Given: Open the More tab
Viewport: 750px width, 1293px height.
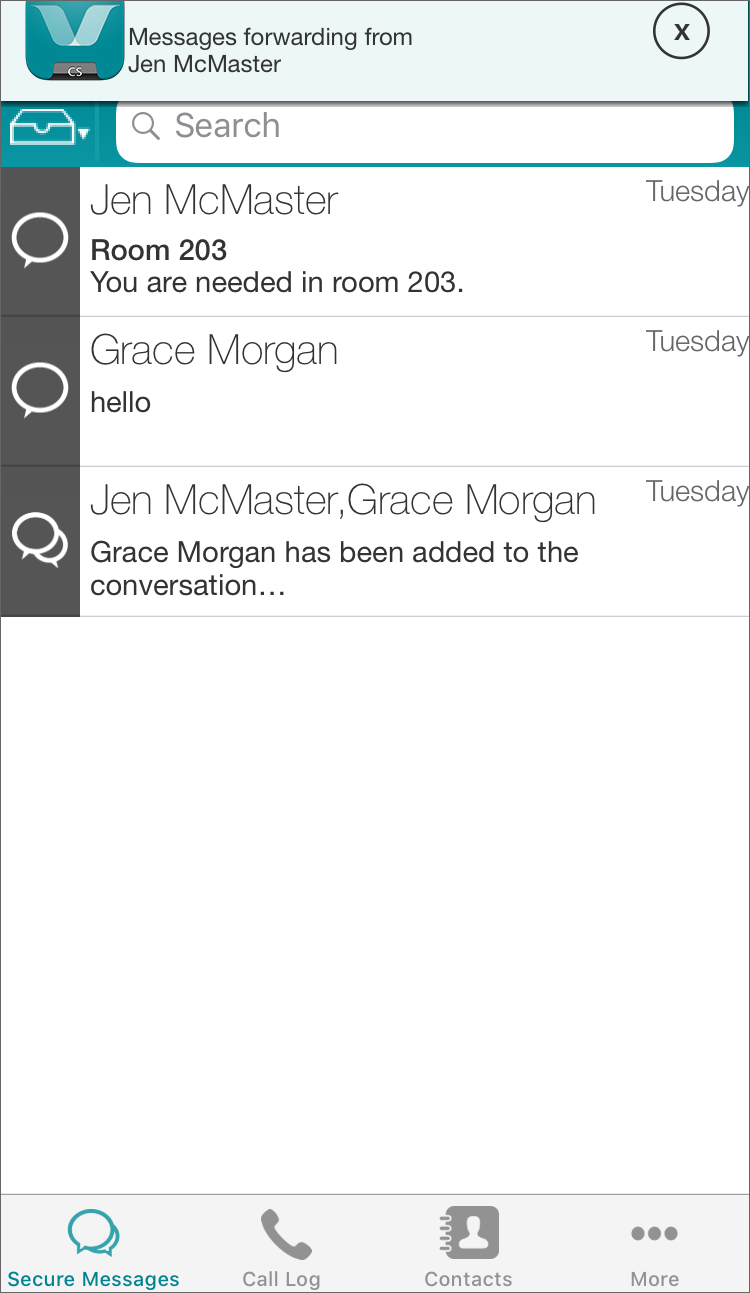Looking at the screenshot, I should [x=655, y=1246].
